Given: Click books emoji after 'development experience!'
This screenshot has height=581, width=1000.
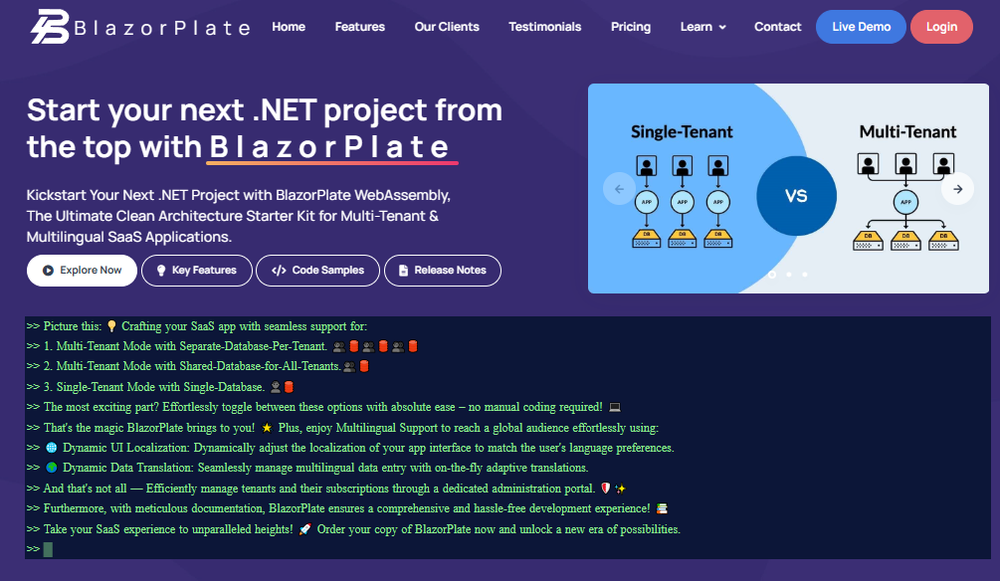Looking at the screenshot, I should point(662,508).
